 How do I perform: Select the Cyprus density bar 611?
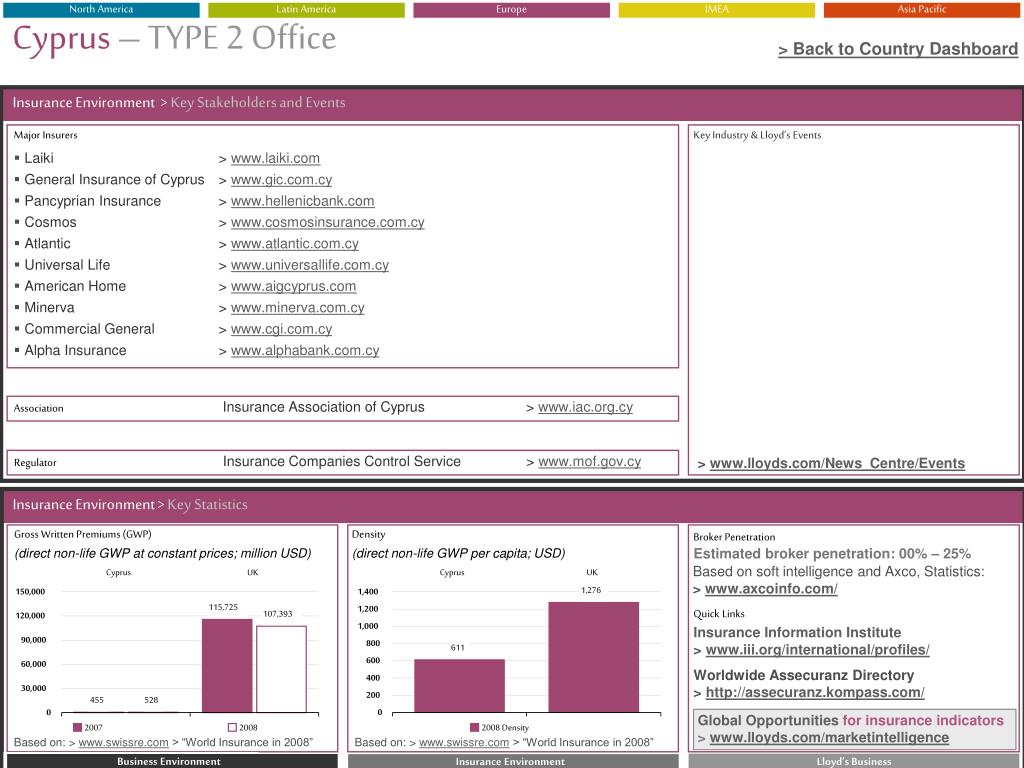(x=459, y=686)
